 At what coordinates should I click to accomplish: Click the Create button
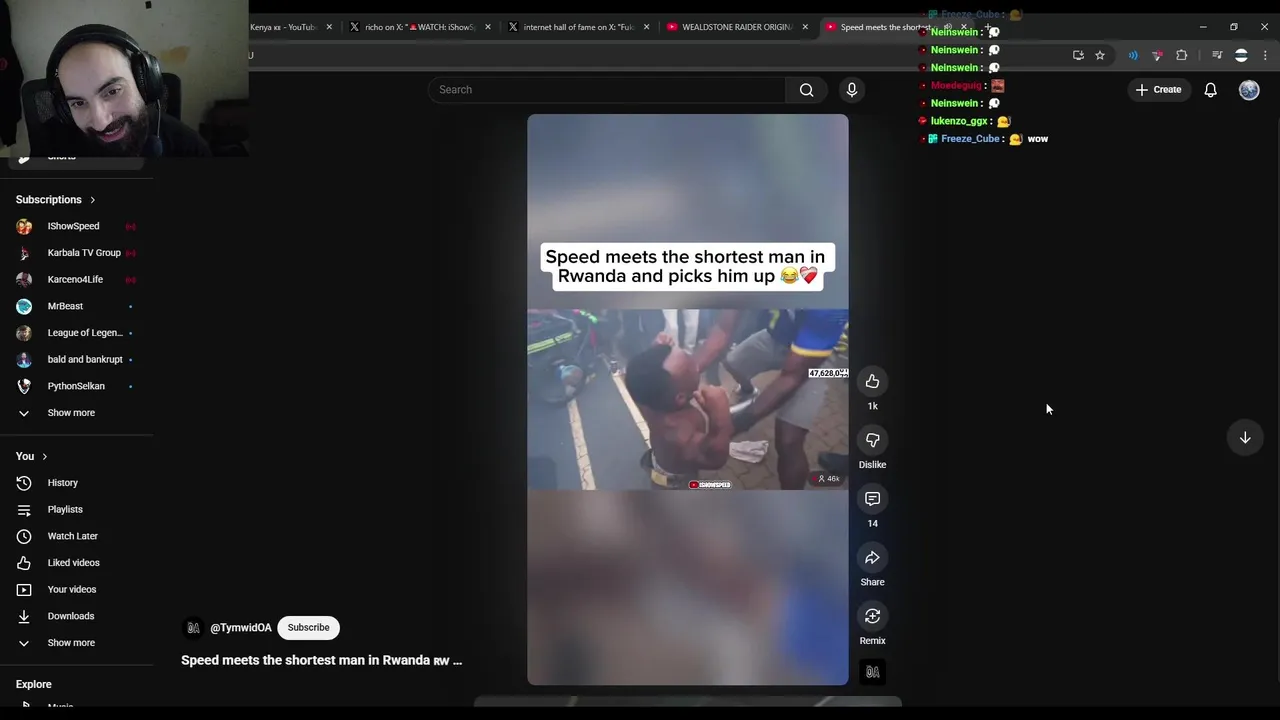coord(1159,90)
